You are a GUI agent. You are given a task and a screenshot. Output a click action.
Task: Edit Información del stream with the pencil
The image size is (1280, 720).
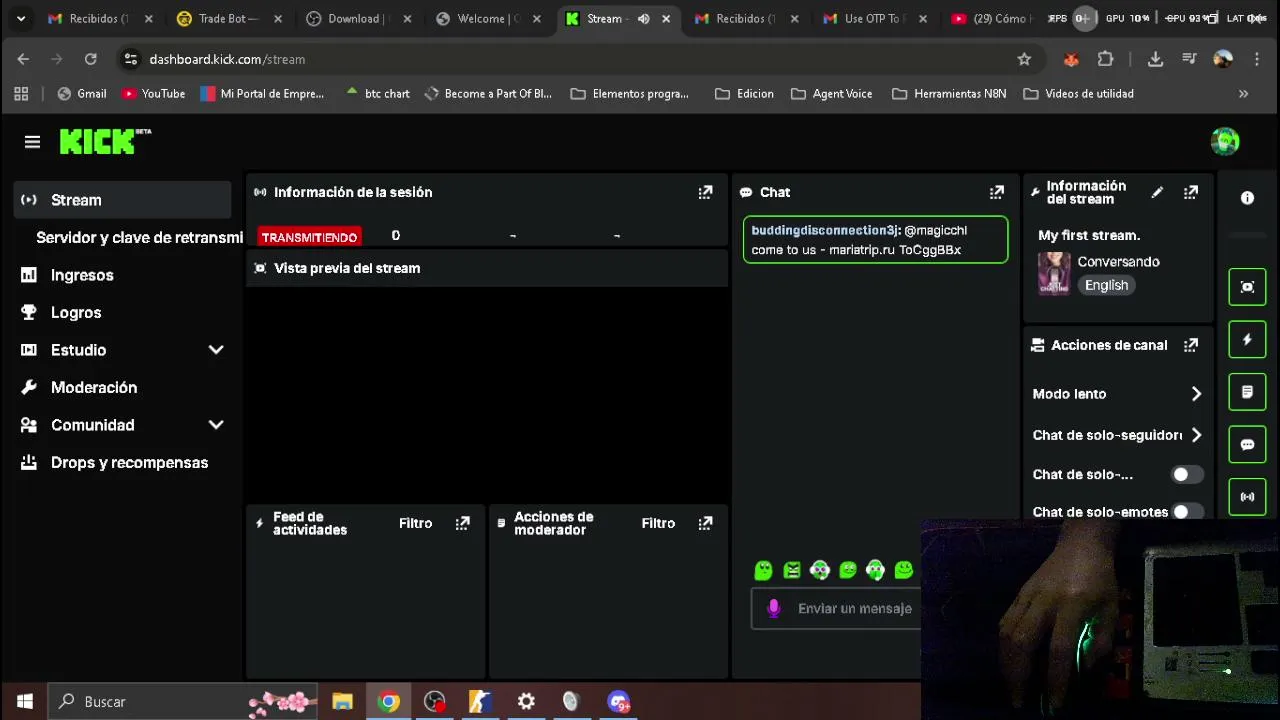[1157, 192]
